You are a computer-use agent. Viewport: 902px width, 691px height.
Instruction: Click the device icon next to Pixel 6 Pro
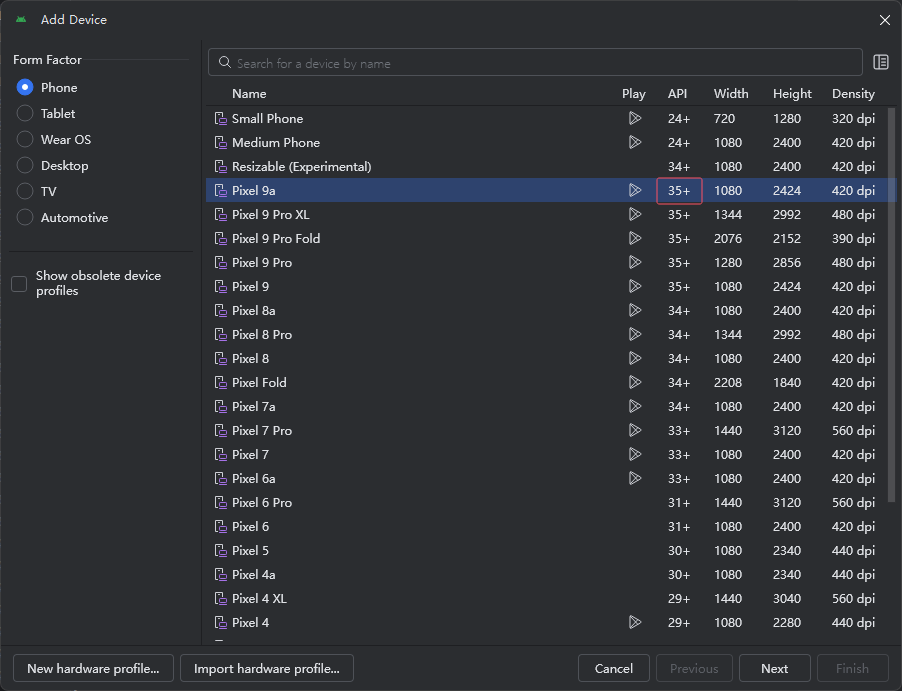pyautogui.click(x=221, y=503)
